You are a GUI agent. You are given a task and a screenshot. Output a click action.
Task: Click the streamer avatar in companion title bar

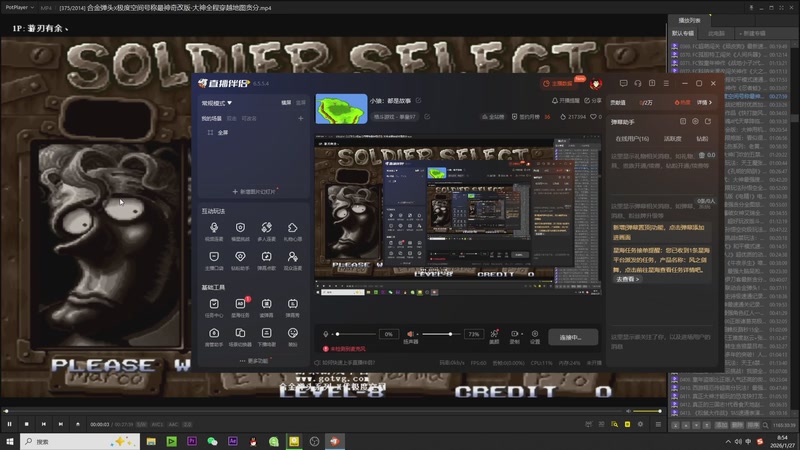pyautogui.click(x=595, y=84)
